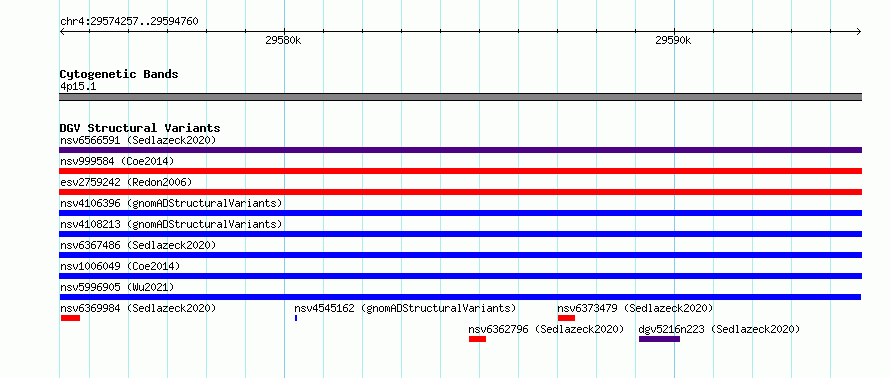Screen dimensions: 890x378
Task: Open nsv999584 (Coe2014) variant label
Action: coord(117,161)
